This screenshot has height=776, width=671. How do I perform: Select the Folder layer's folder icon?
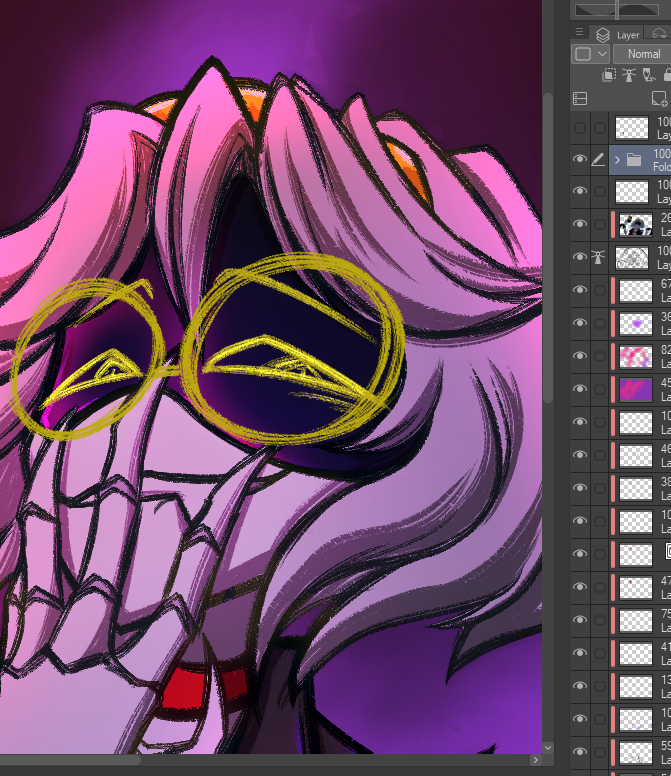coord(634,159)
